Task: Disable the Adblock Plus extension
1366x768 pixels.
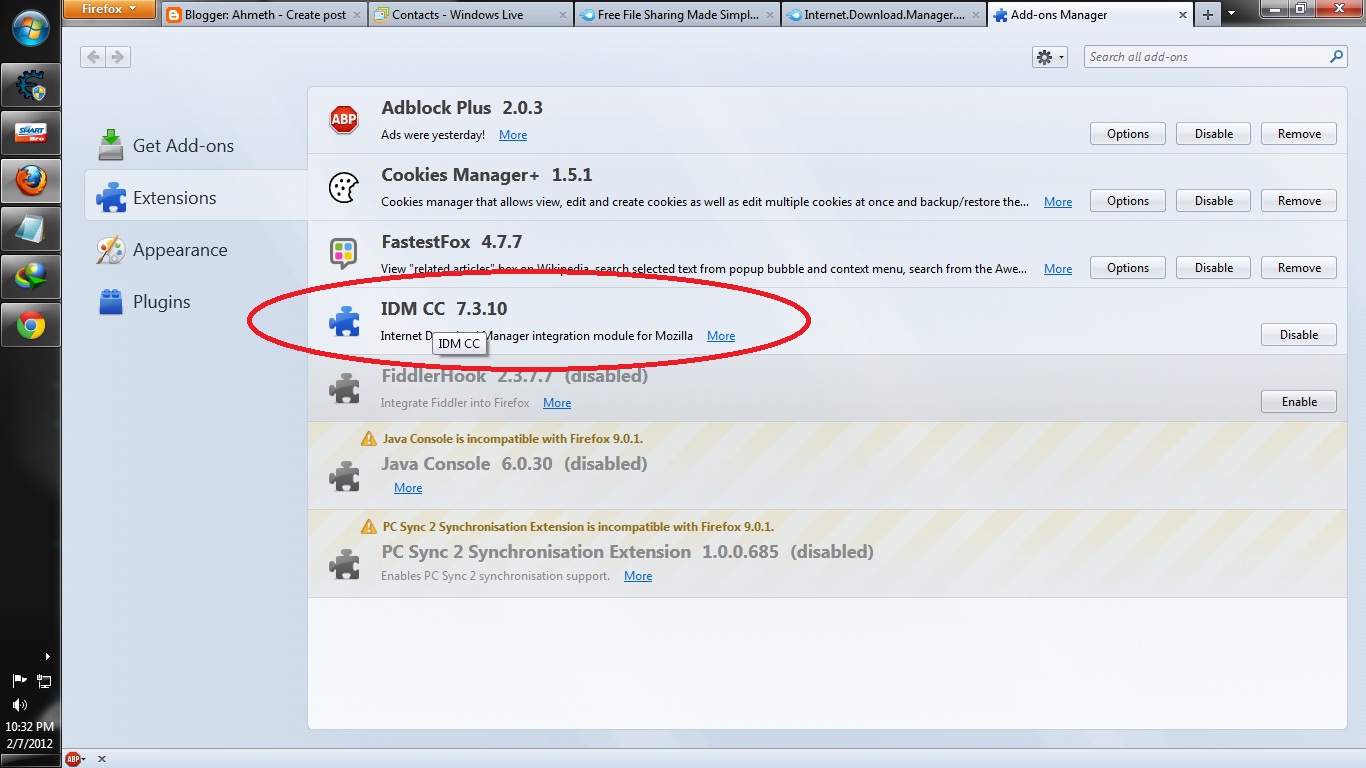Action: coord(1214,134)
